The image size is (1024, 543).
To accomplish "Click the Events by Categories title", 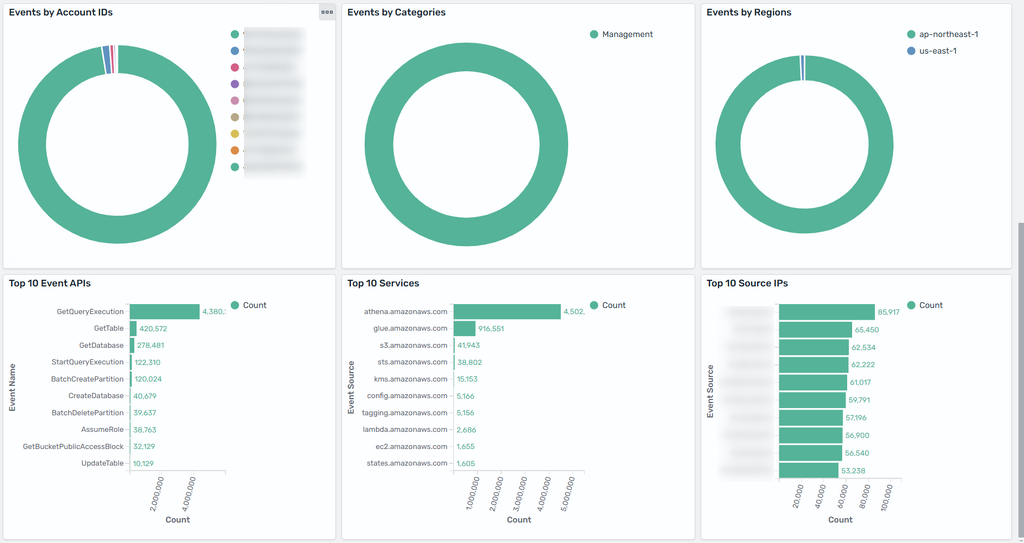I will 396,12.
